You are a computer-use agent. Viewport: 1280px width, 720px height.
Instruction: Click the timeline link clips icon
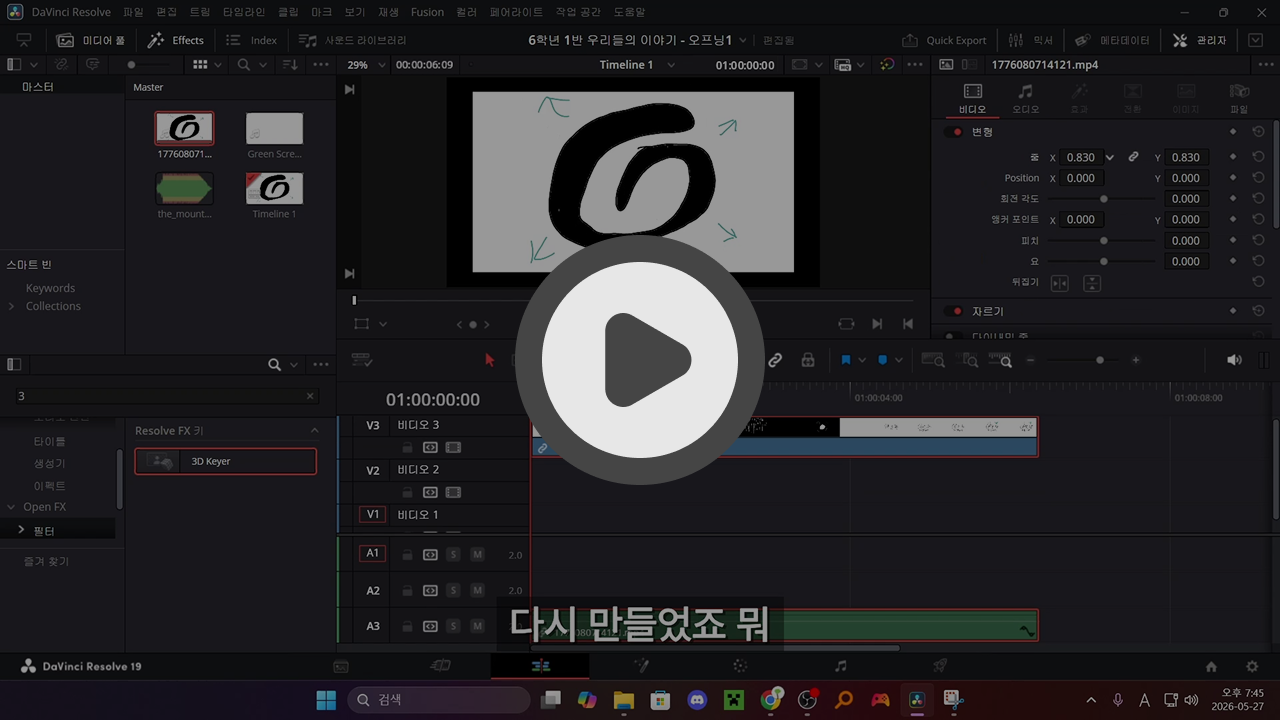[x=775, y=360]
